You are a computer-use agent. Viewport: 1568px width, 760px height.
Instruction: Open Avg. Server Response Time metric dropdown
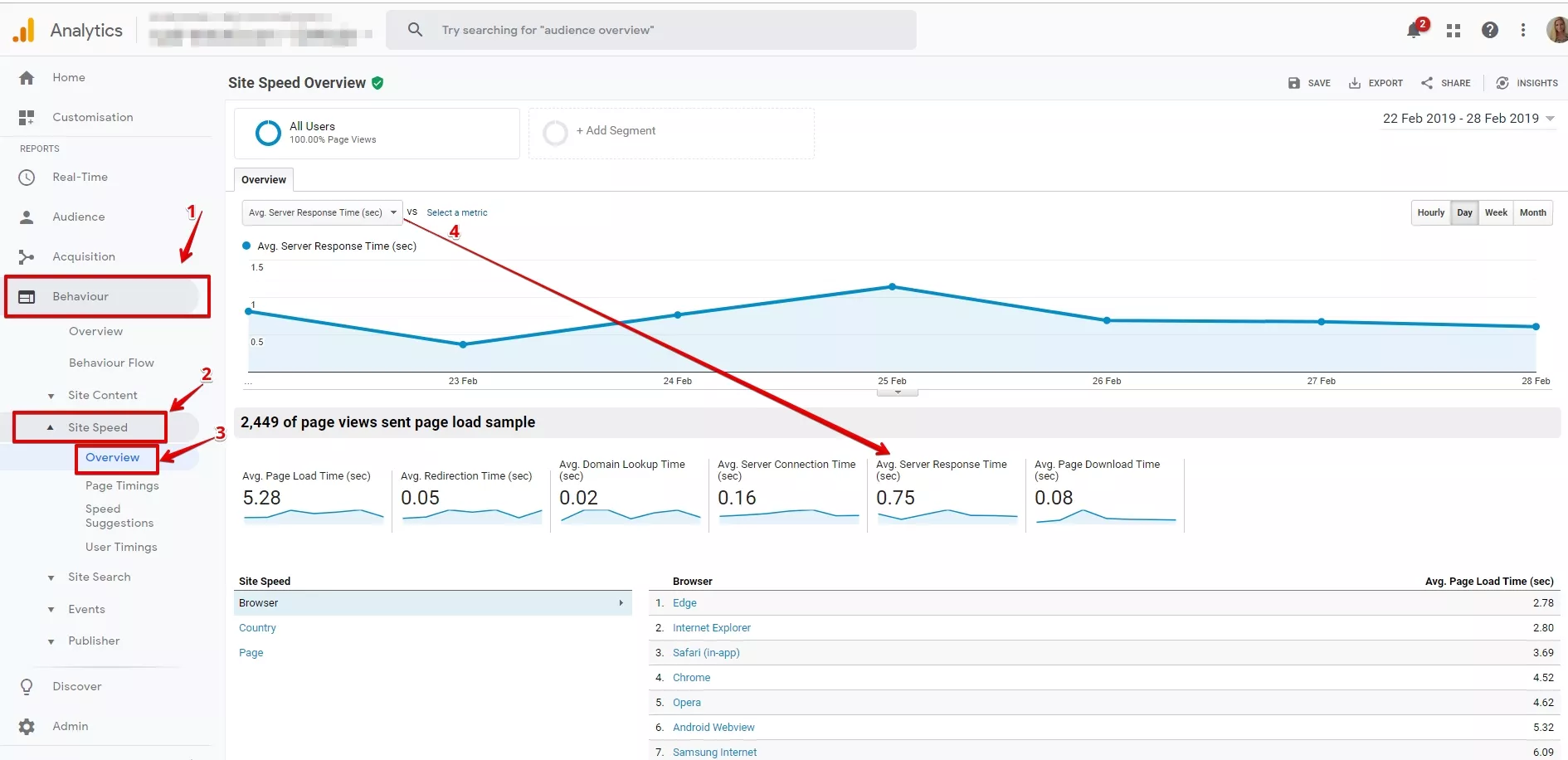(x=322, y=213)
